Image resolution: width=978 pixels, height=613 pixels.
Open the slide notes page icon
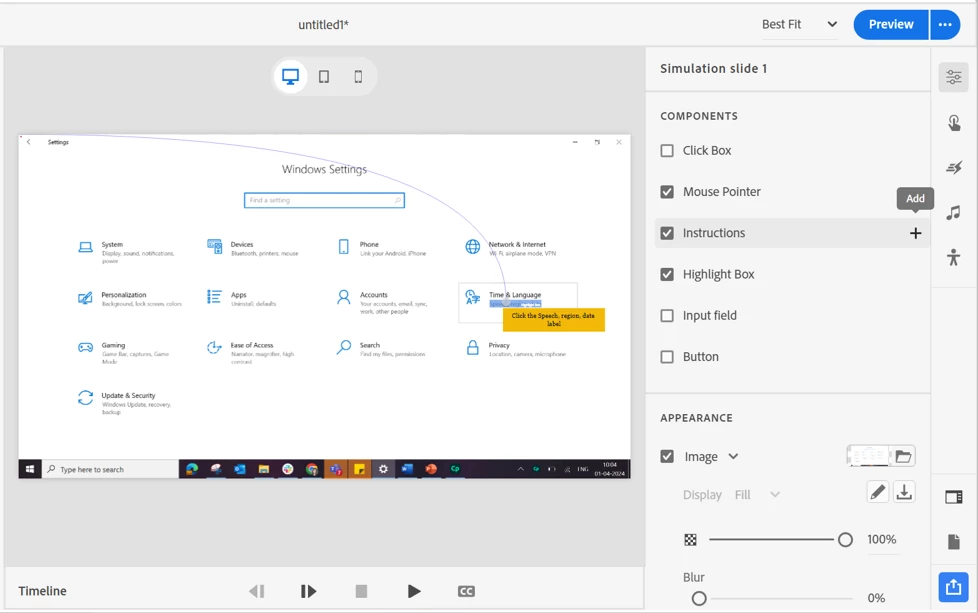click(954, 541)
